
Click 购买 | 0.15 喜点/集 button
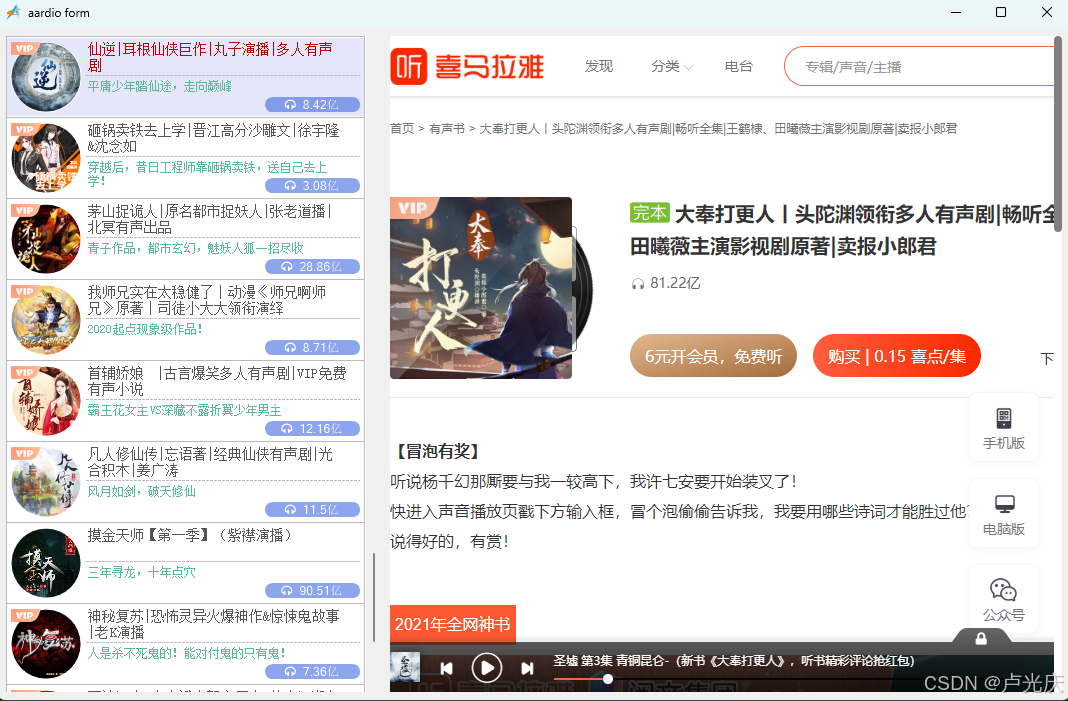point(896,356)
